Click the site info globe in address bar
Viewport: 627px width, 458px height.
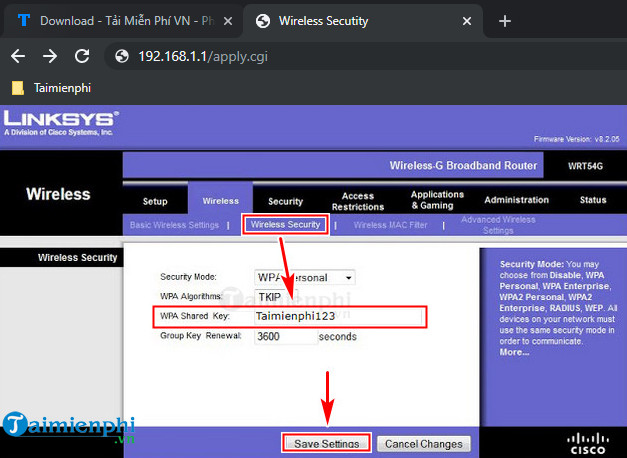tap(122, 56)
